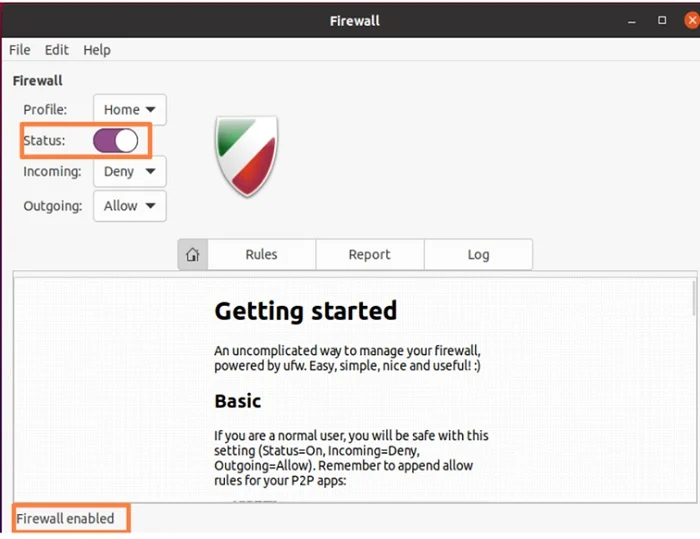Open the Profile dropdown showing Home

click(130, 109)
